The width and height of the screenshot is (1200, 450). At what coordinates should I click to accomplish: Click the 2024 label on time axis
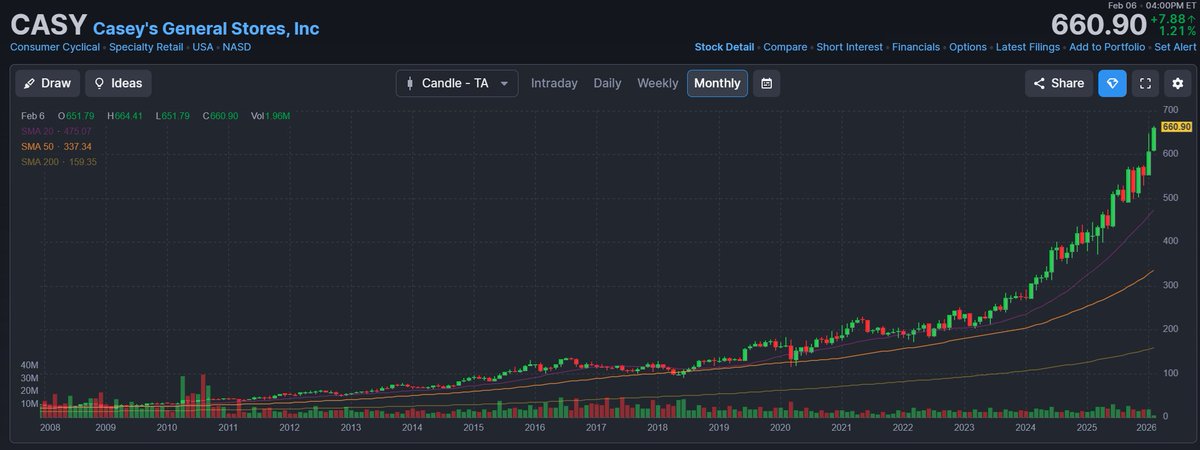click(x=1025, y=428)
